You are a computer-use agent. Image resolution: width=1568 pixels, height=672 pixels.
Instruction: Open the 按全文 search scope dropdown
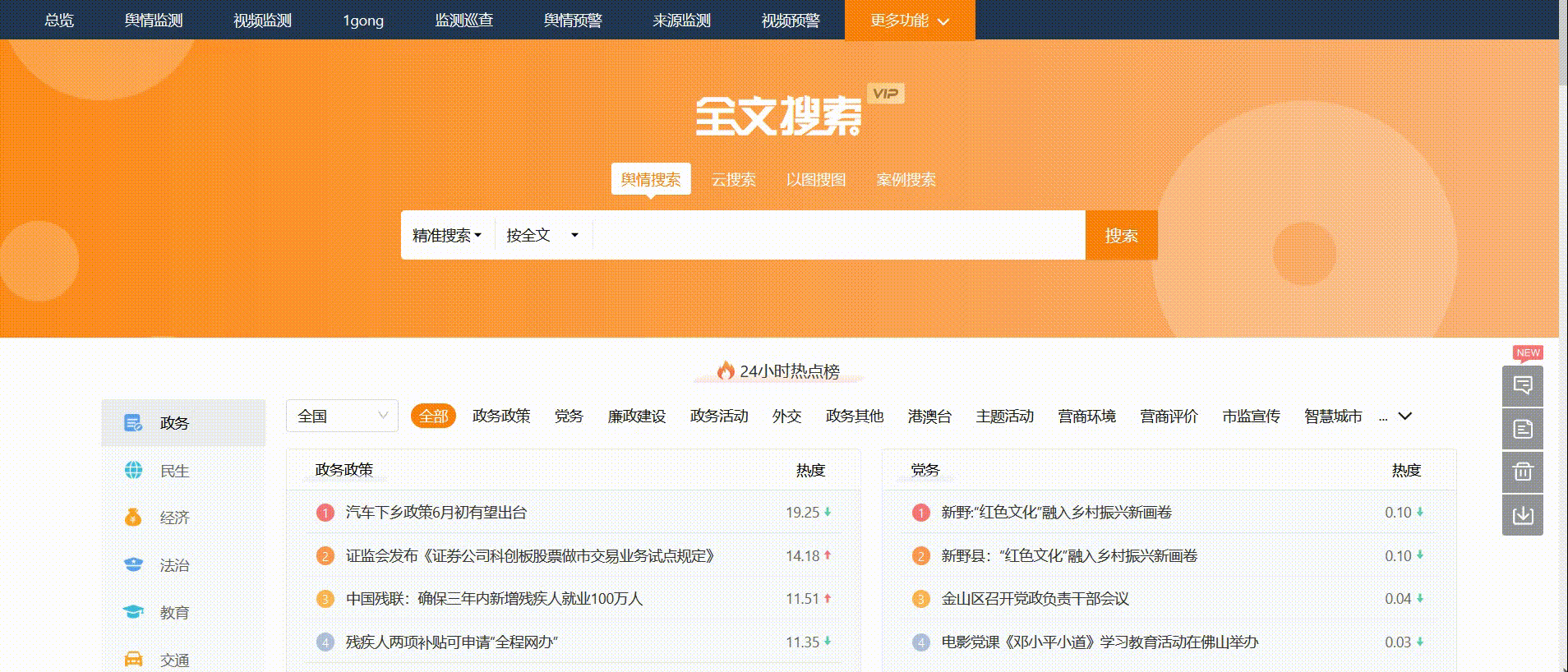point(542,236)
